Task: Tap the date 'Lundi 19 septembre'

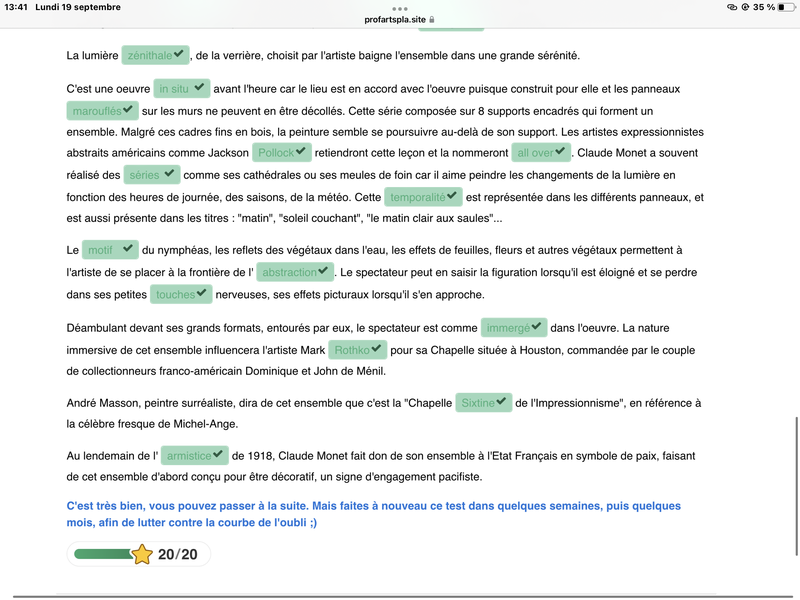Action: pyautogui.click(x=78, y=7)
